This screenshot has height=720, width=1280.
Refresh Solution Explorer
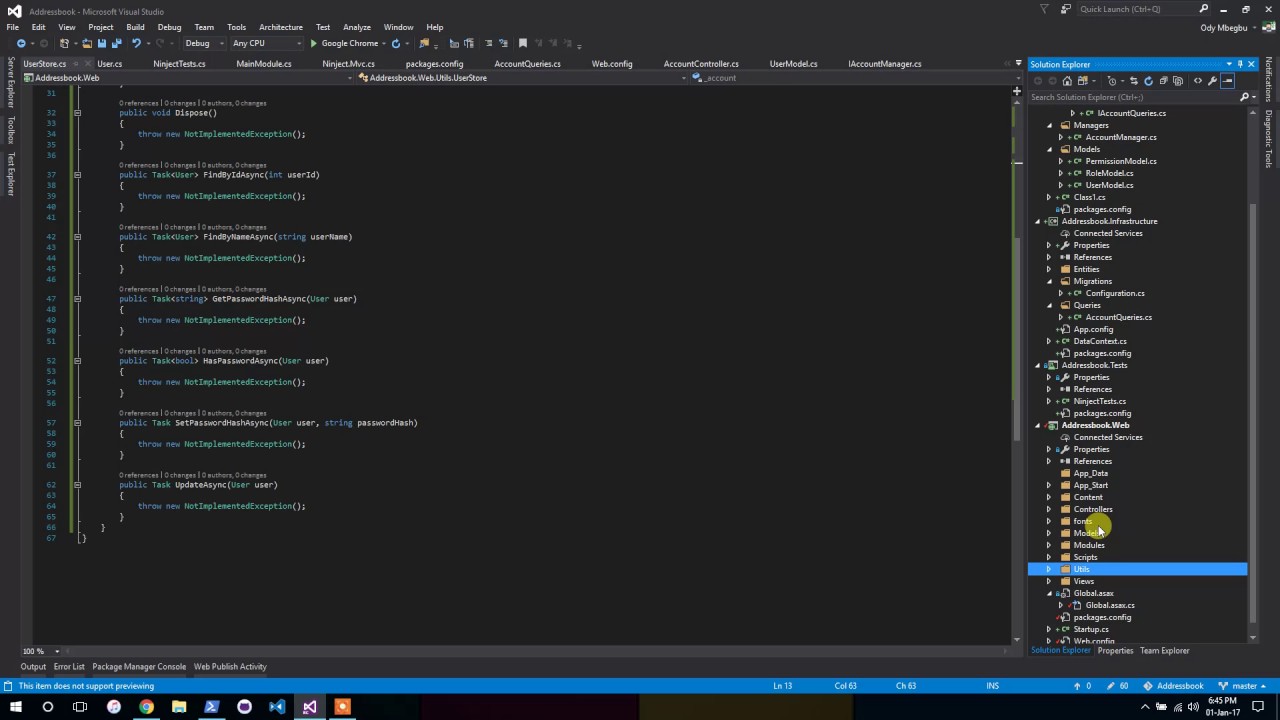pos(1148,81)
